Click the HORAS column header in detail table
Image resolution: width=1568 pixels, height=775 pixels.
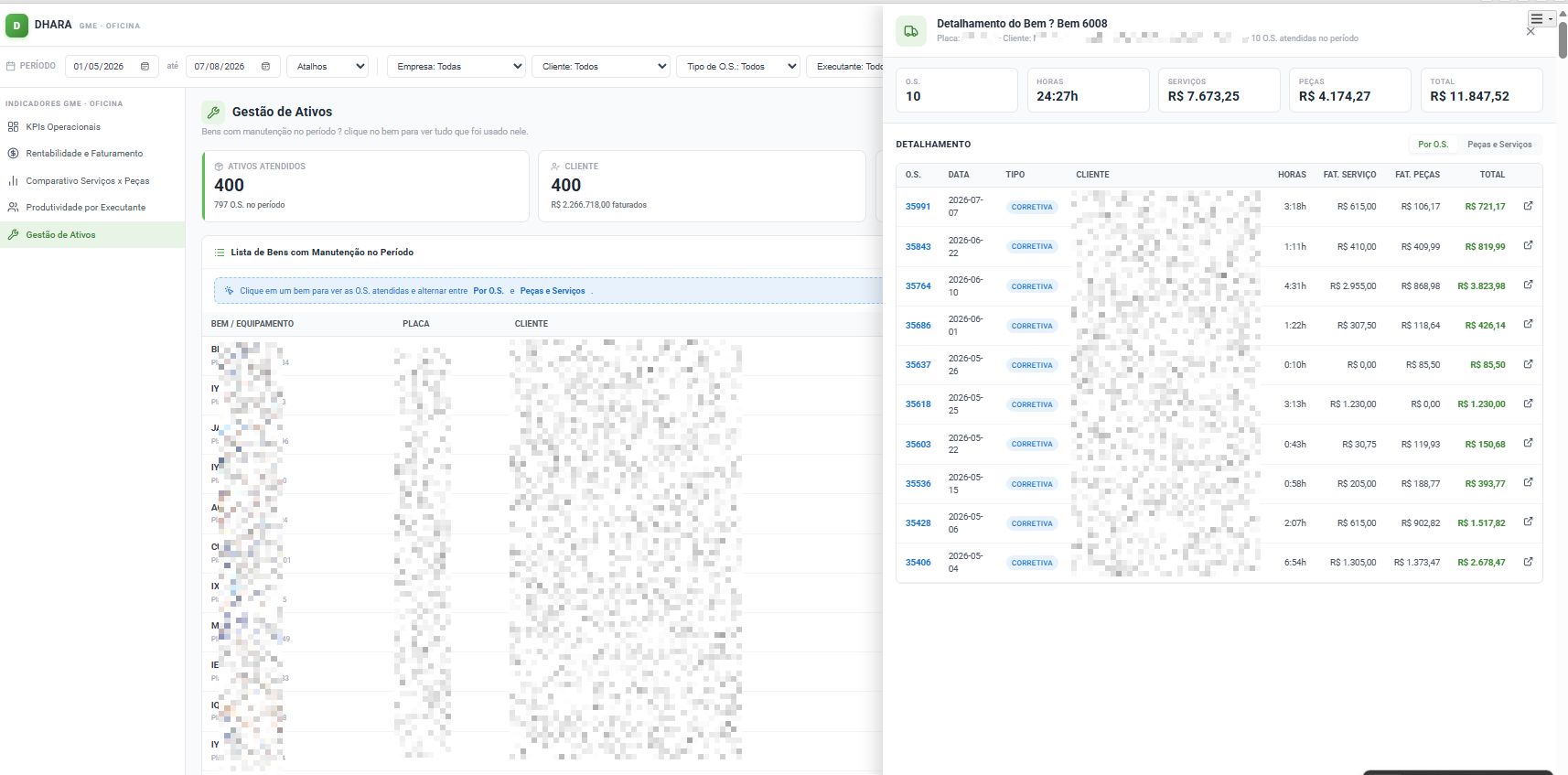coord(1292,175)
